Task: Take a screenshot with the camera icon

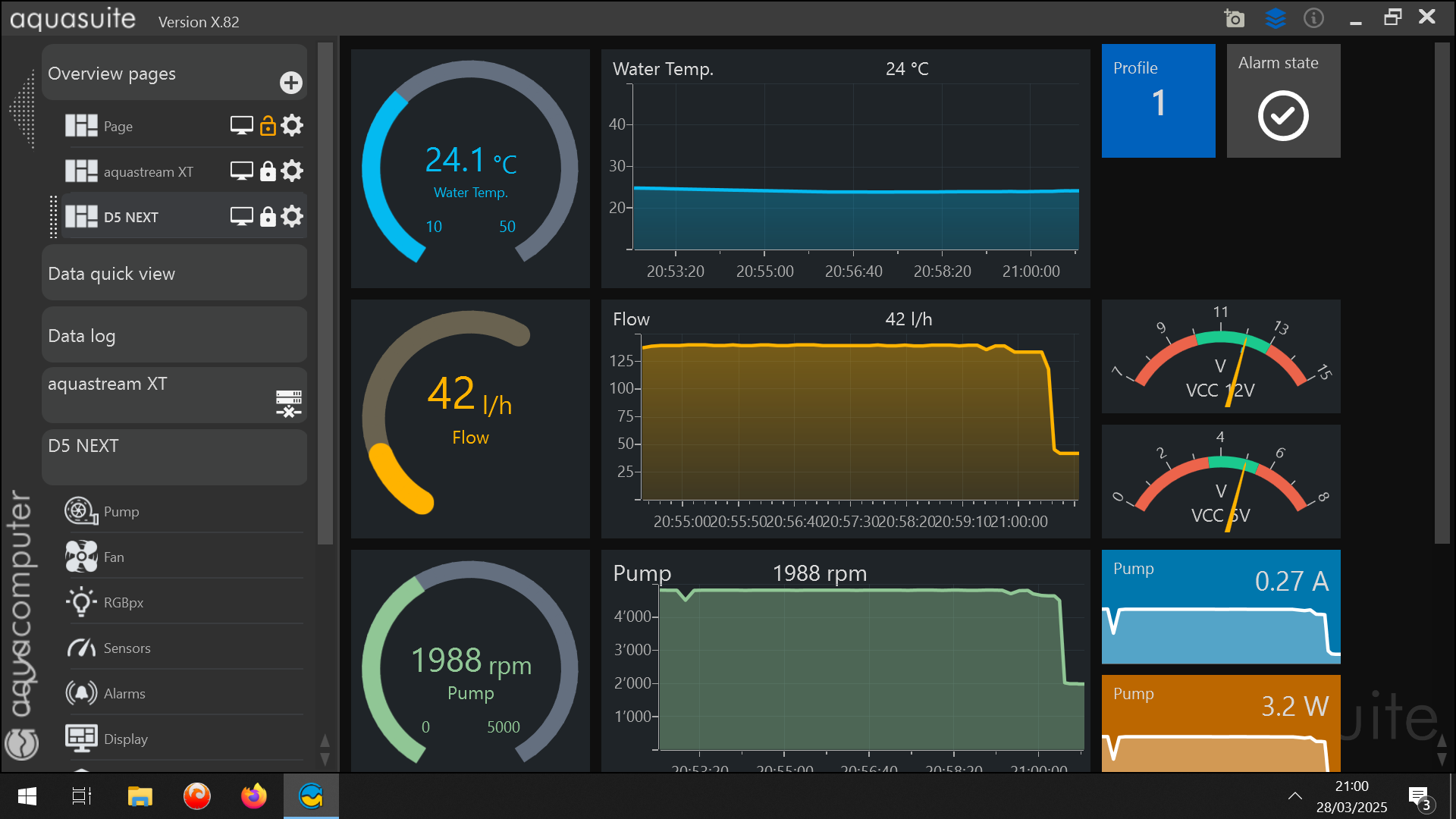Action: click(1234, 17)
